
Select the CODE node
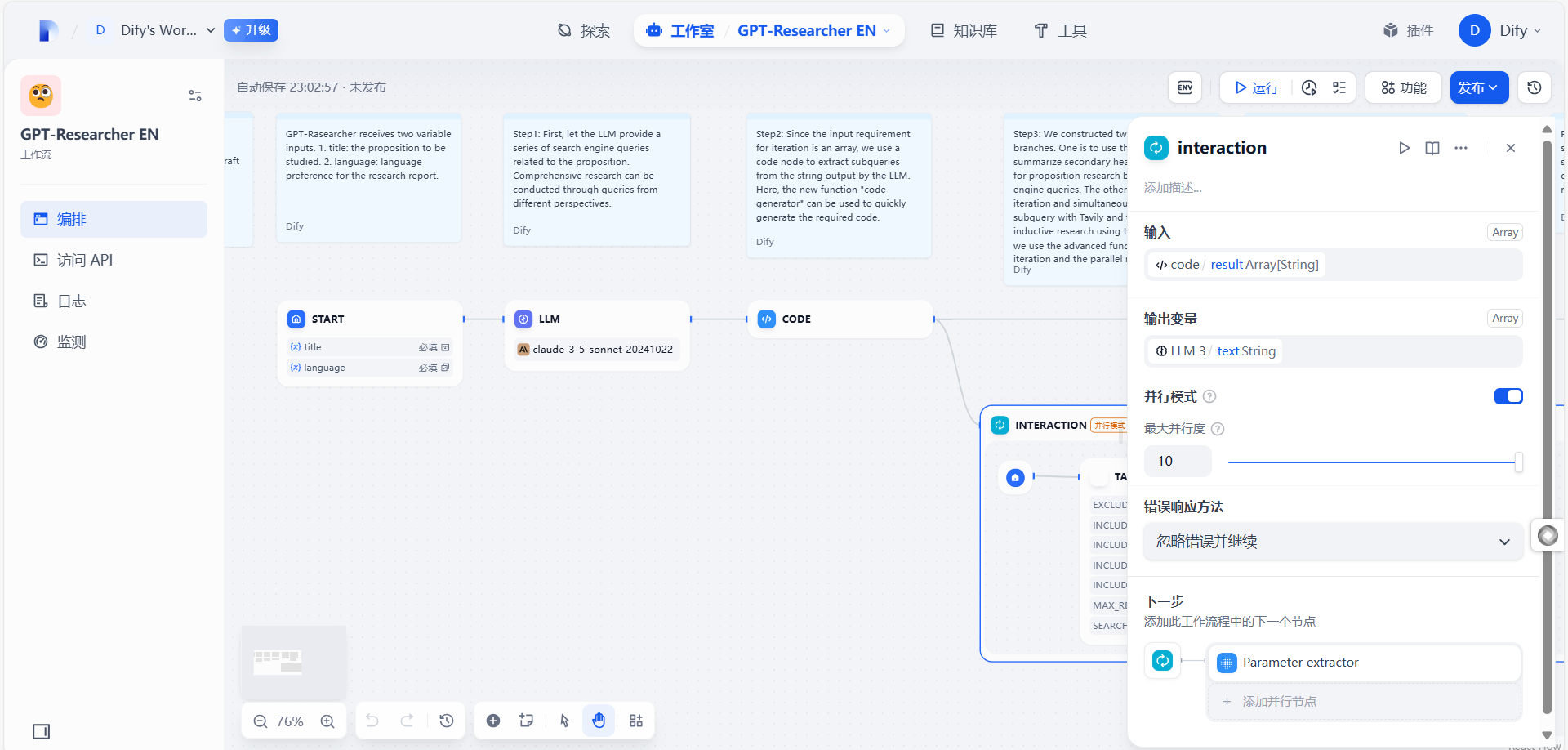pyautogui.click(x=840, y=319)
